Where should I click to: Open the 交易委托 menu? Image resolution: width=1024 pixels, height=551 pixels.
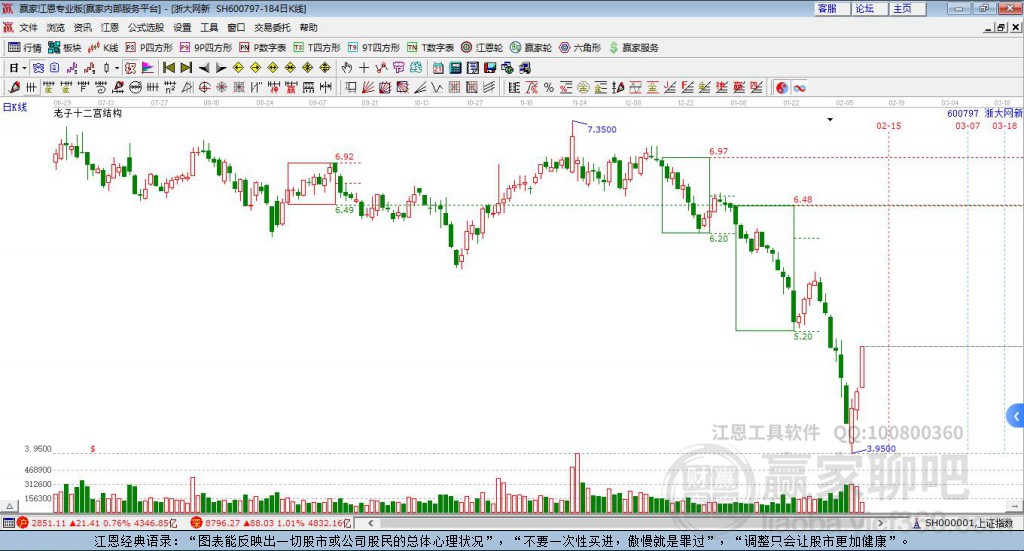click(272, 27)
